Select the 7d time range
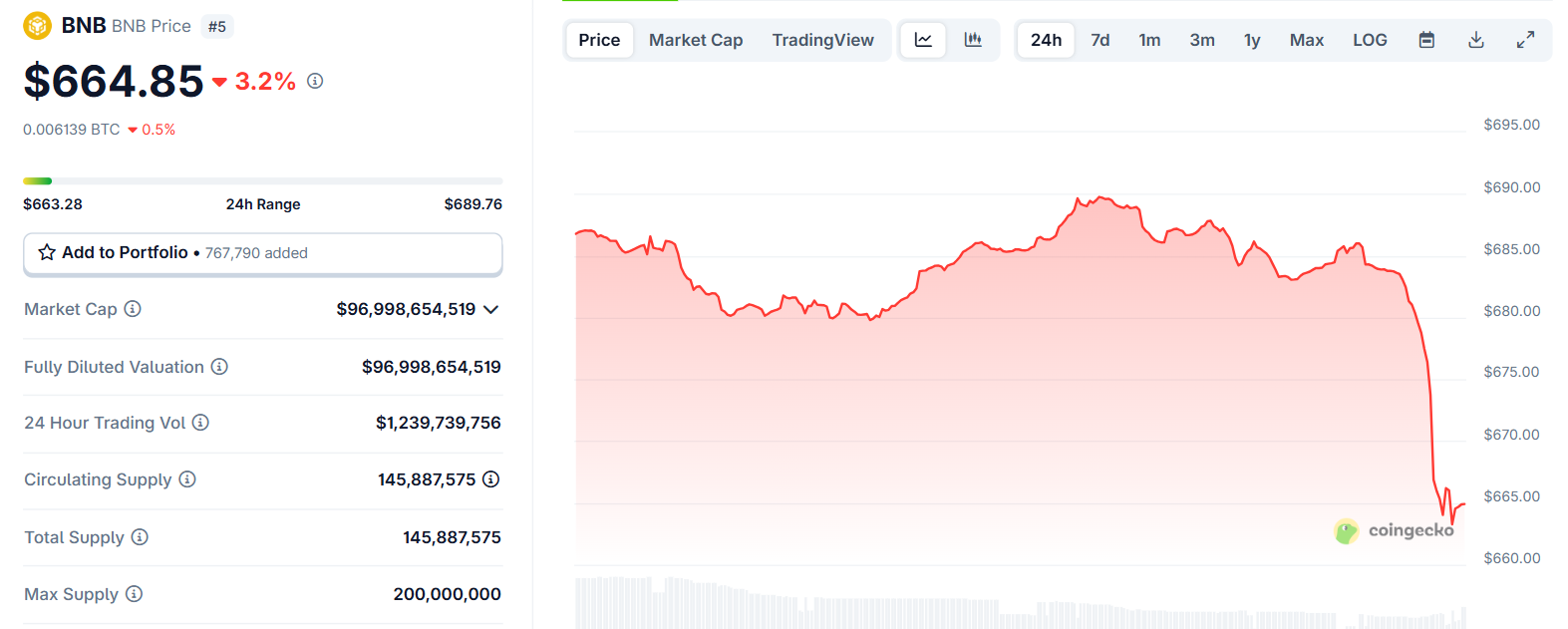Screen dimensions: 1568x629 click(x=1100, y=40)
